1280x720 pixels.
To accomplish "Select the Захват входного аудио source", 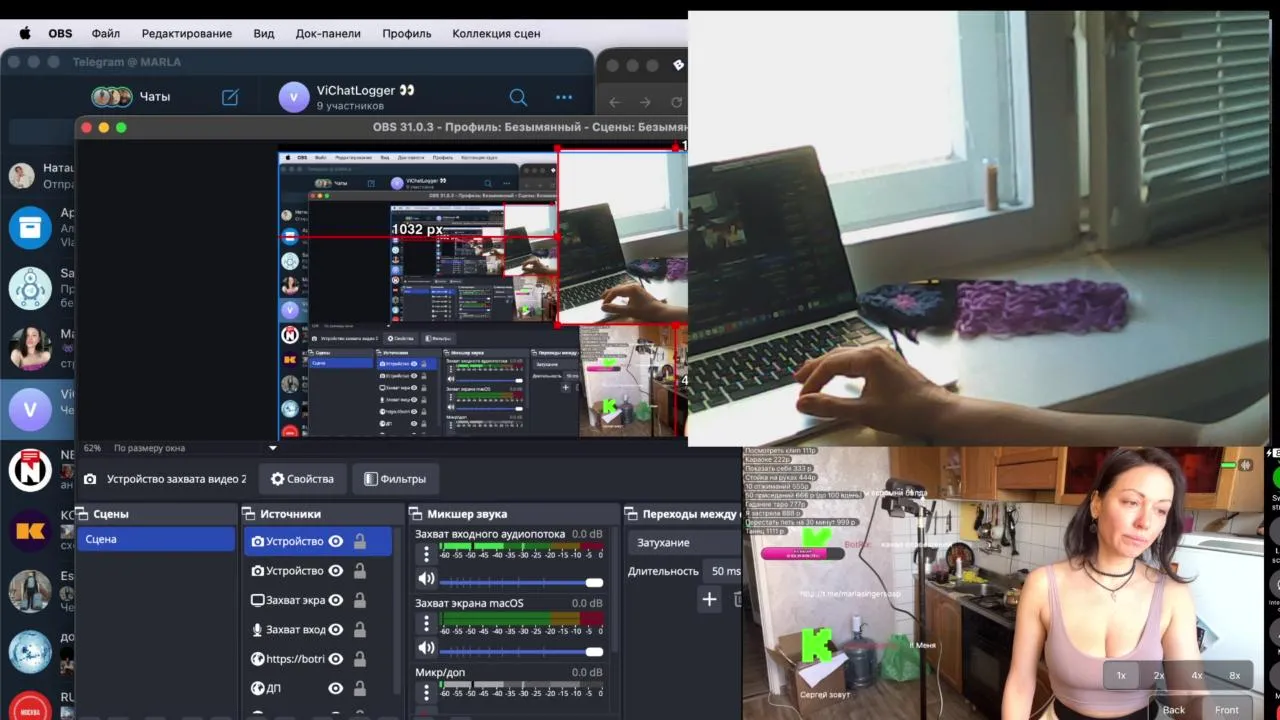I will [287, 630].
